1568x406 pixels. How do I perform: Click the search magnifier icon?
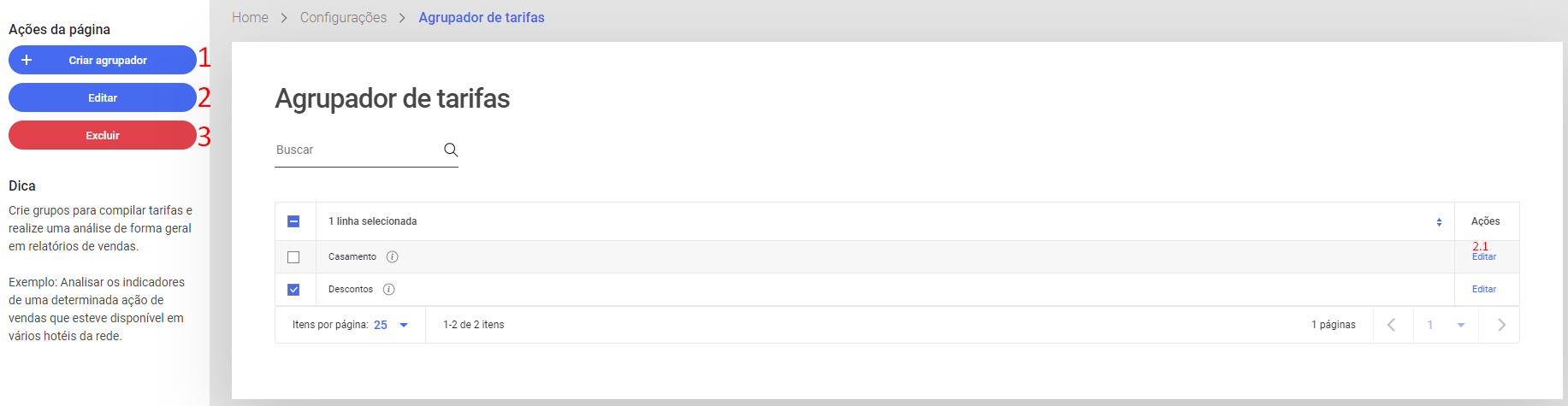point(451,150)
